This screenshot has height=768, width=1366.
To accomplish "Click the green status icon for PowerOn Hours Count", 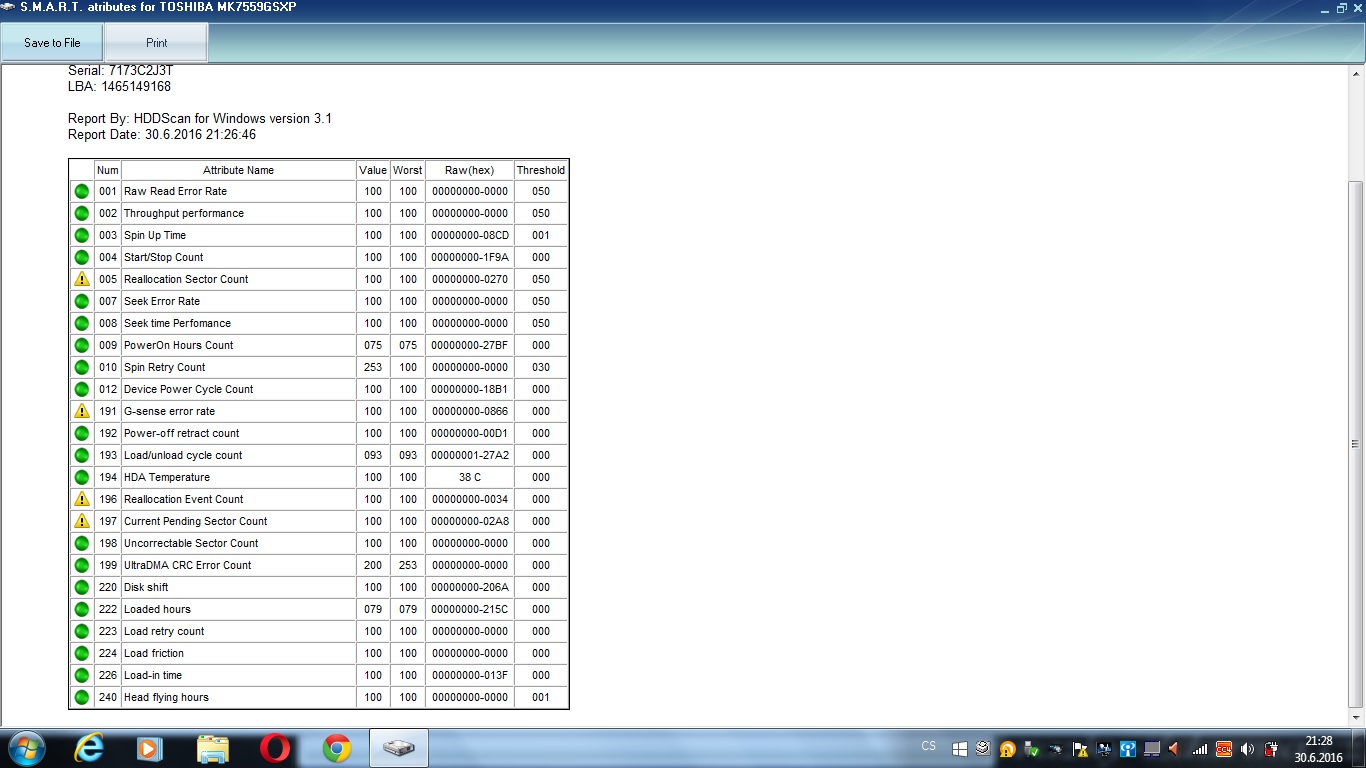I will (x=82, y=345).
